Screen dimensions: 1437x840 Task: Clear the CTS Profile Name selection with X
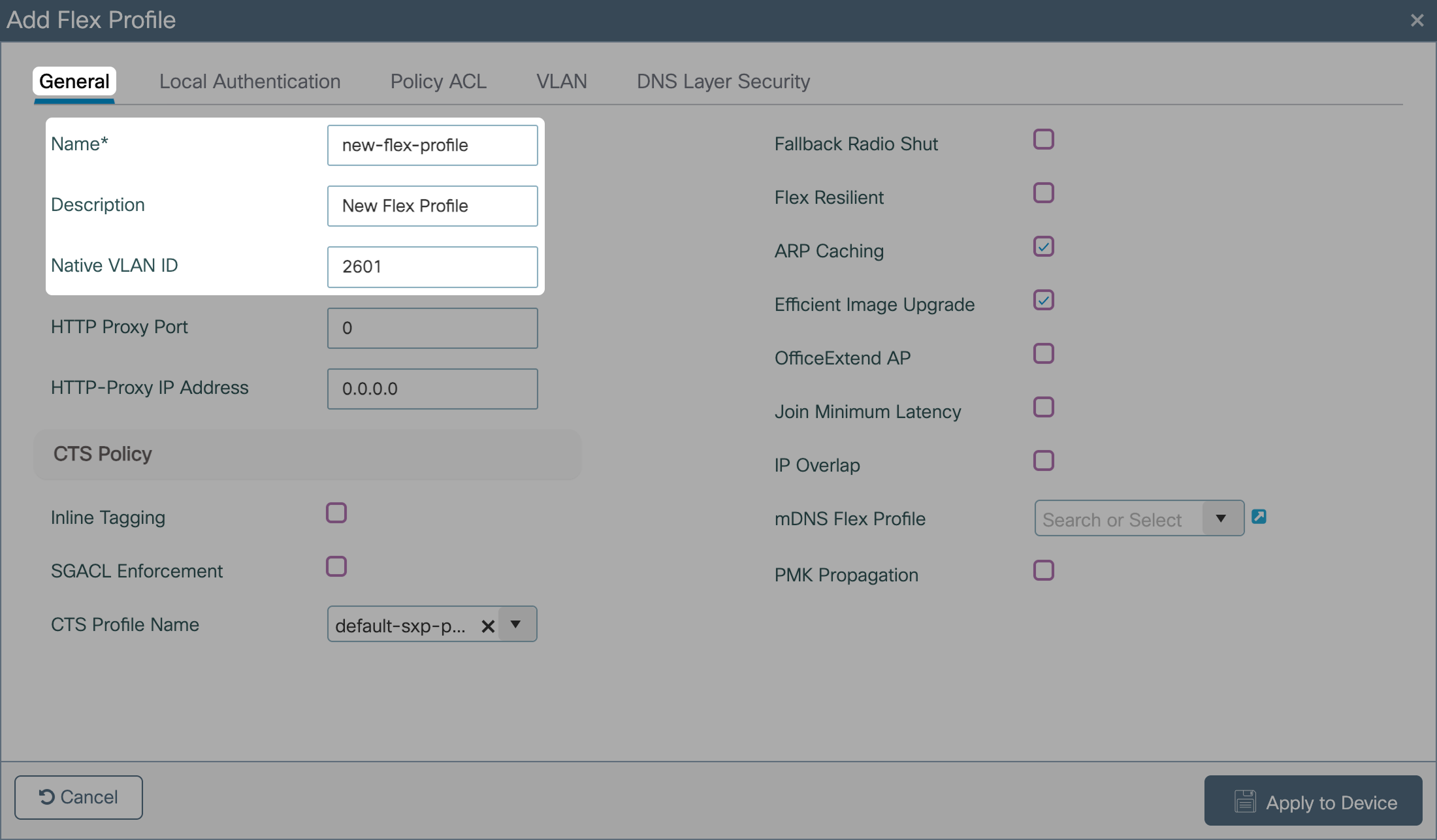pos(487,626)
